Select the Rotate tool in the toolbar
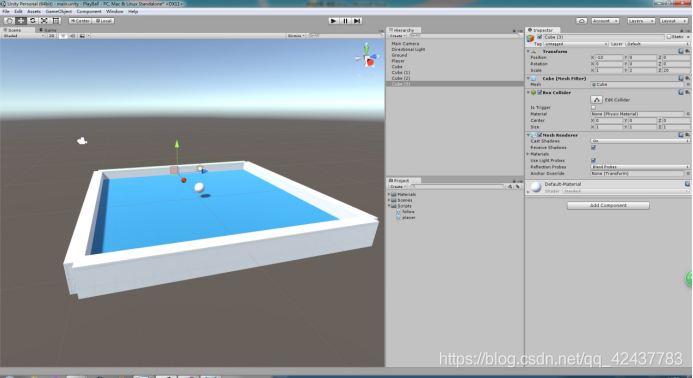Image resolution: width=693 pixels, height=378 pixels. [x=32, y=21]
